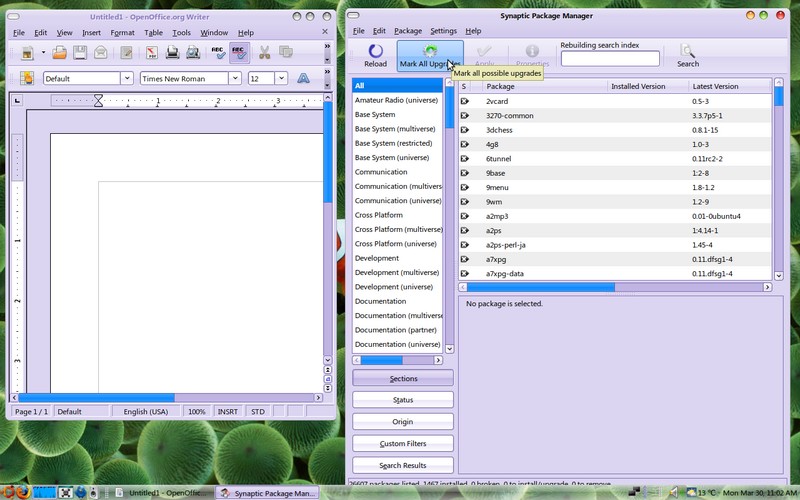This screenshot has width=800, height=500.
Task: Open the Insert menu in Writer
Action: (x=91, y=33)
